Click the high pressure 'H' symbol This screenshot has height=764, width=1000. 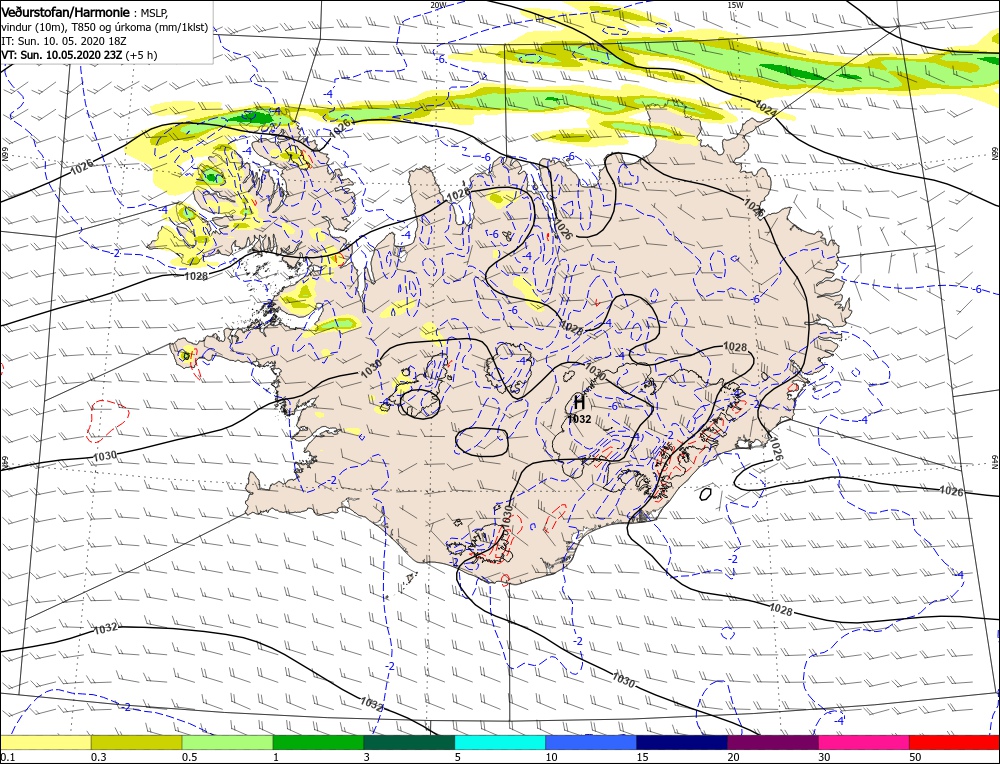click(x=579, y=402)
